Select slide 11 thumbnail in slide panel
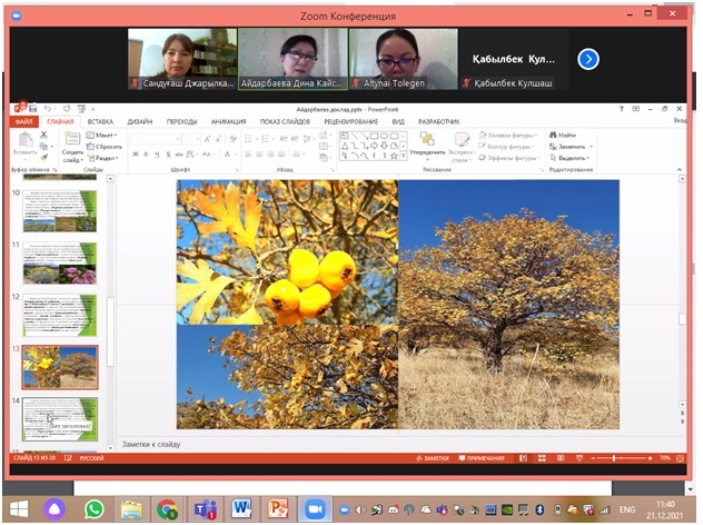This screenshot has width=703, height=525. pos(60,262)
